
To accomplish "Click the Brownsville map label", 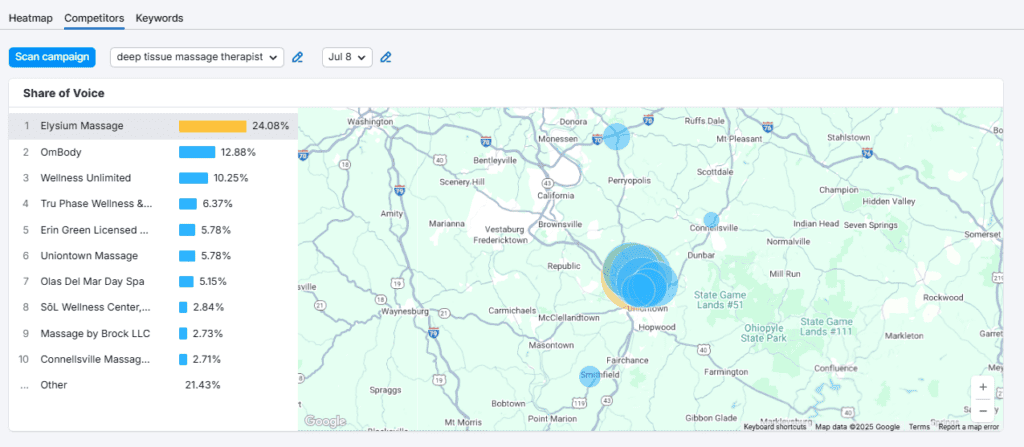I will click(x=560, y=224).
